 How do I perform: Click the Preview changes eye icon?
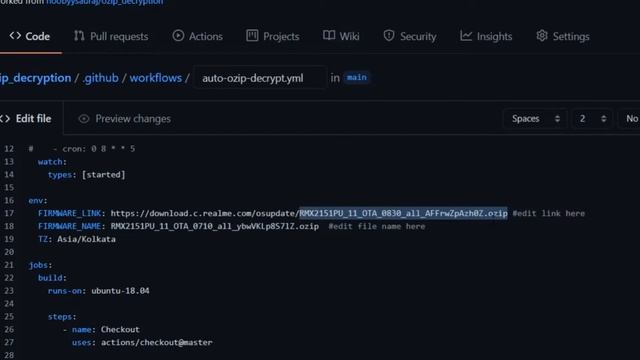tap(84, 119)
